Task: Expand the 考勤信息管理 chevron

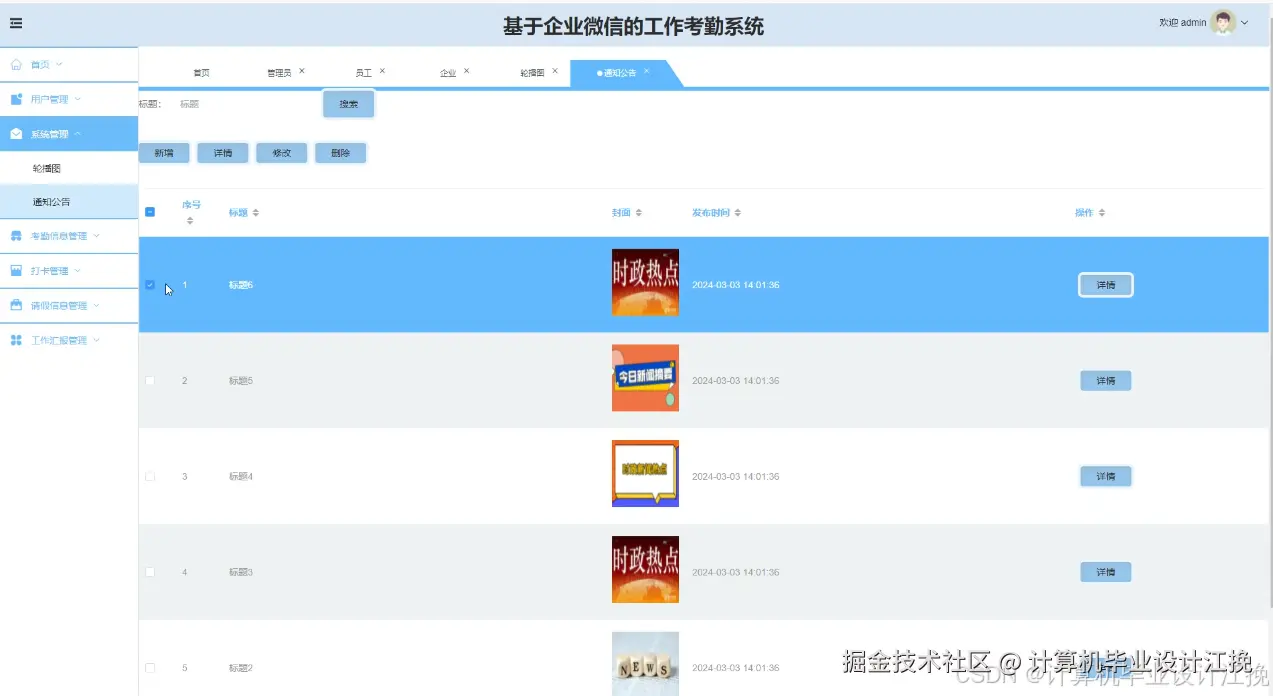Action: click(x=97, y=236)
